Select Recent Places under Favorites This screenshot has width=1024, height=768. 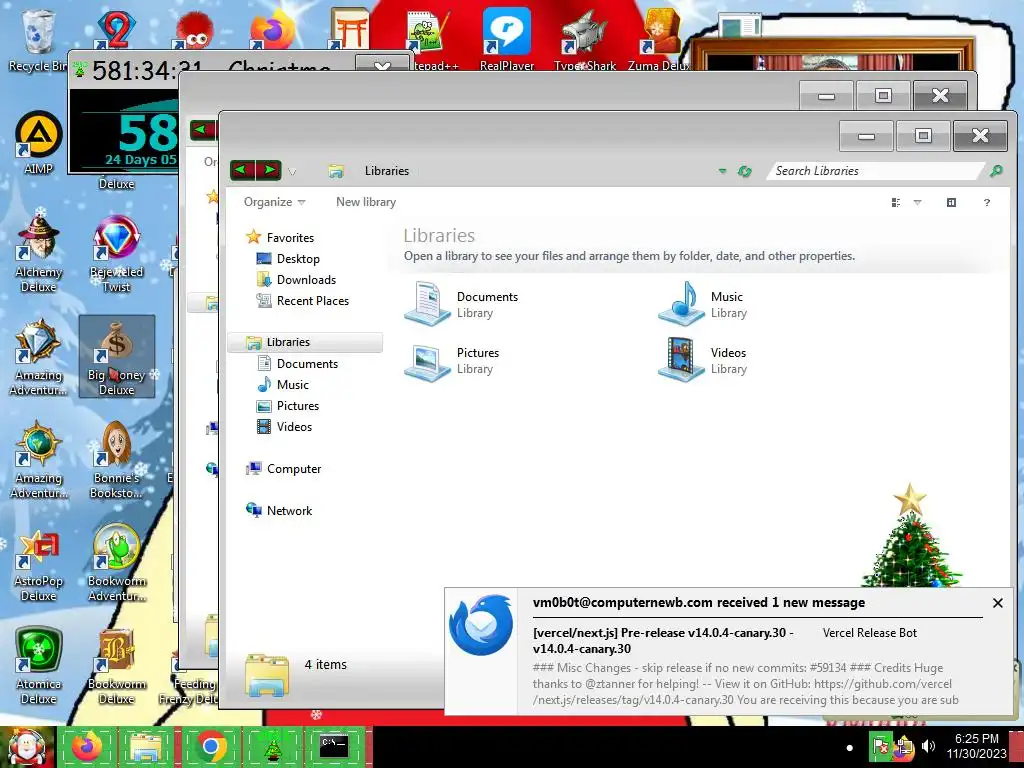pyautogui.click(x=312, y=300)
